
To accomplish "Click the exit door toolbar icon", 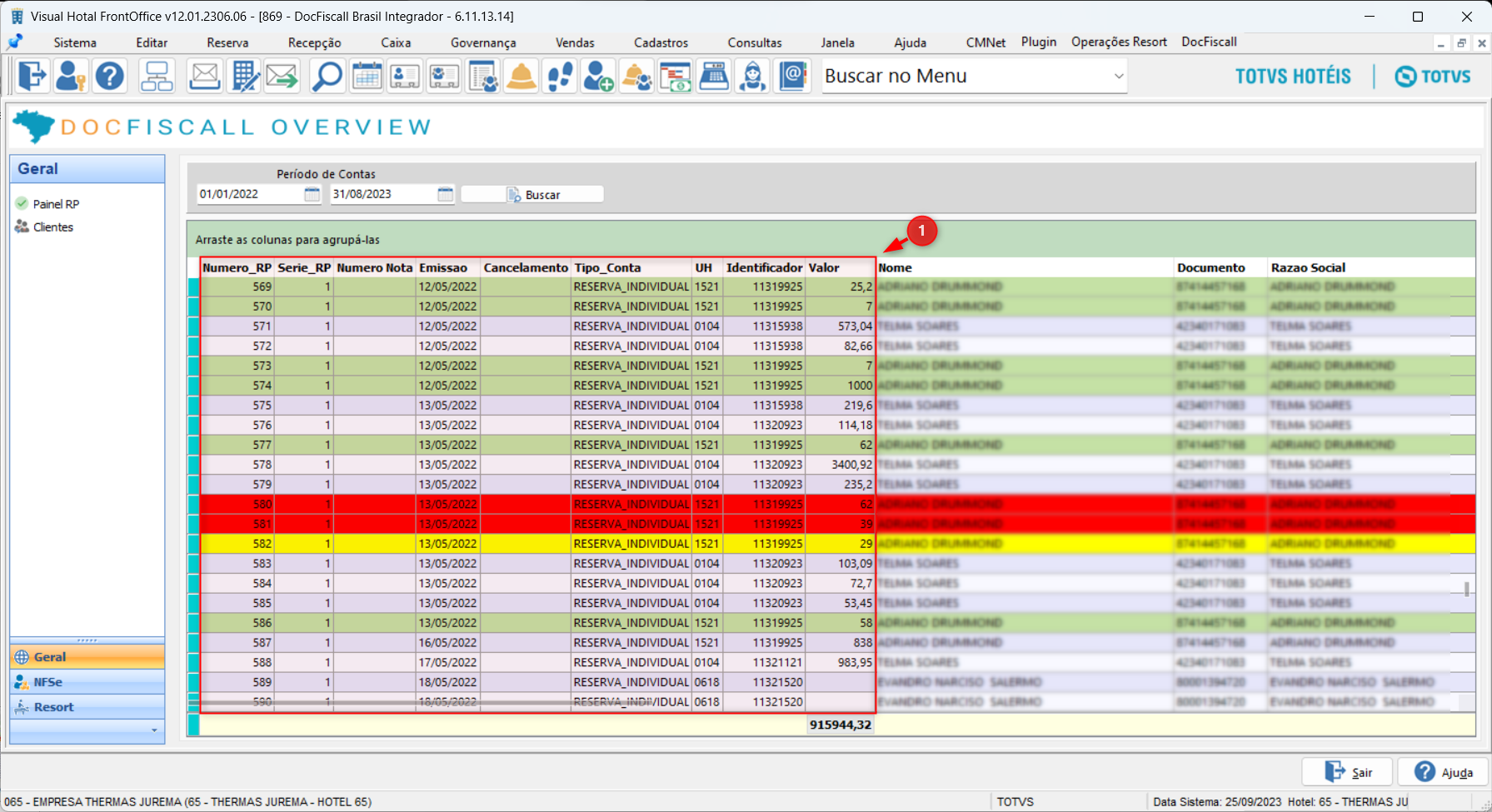I will pos(32,77).
